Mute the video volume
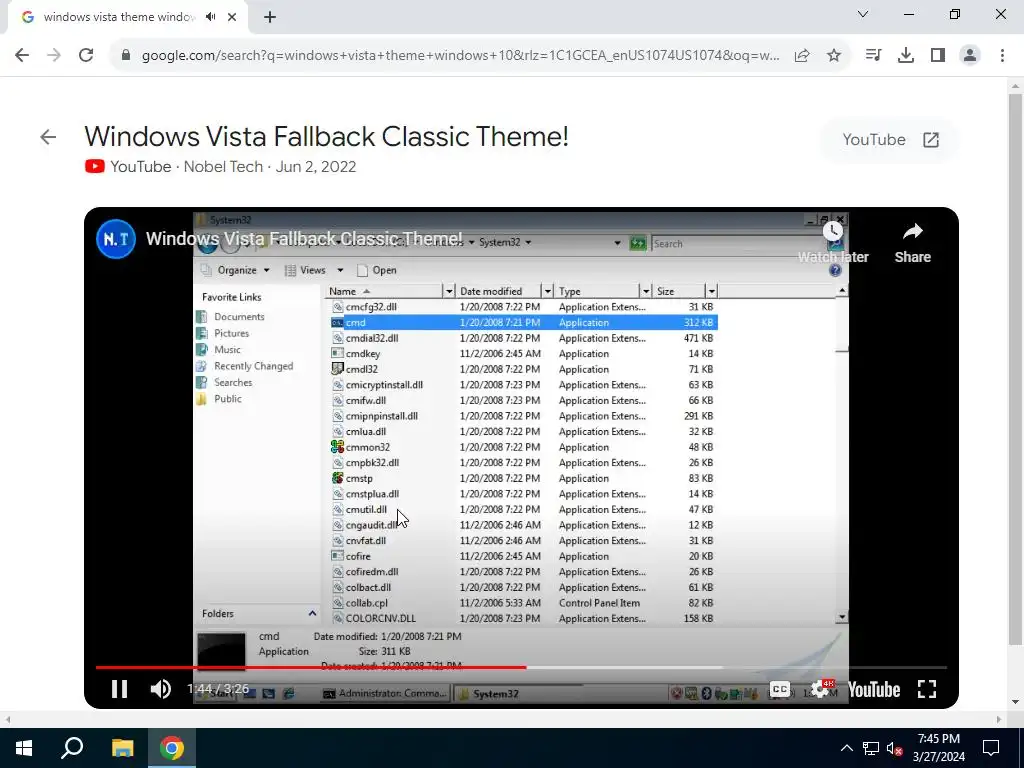The width and height of the screenshot is (1024, 768). 161,689
